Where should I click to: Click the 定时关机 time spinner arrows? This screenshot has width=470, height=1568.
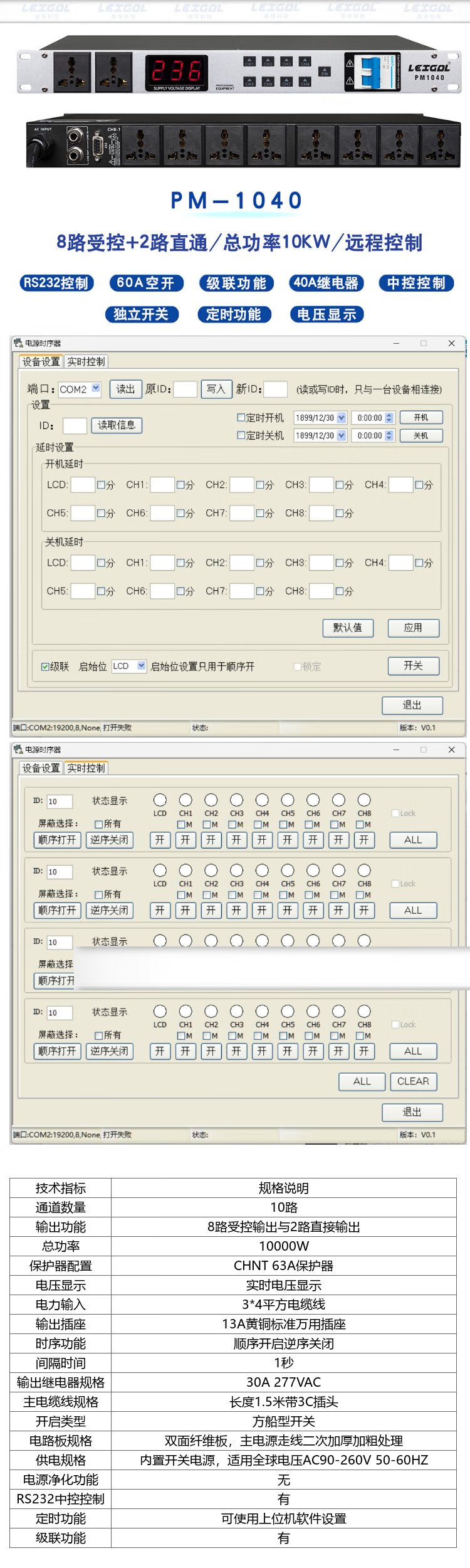click(389, 435)
